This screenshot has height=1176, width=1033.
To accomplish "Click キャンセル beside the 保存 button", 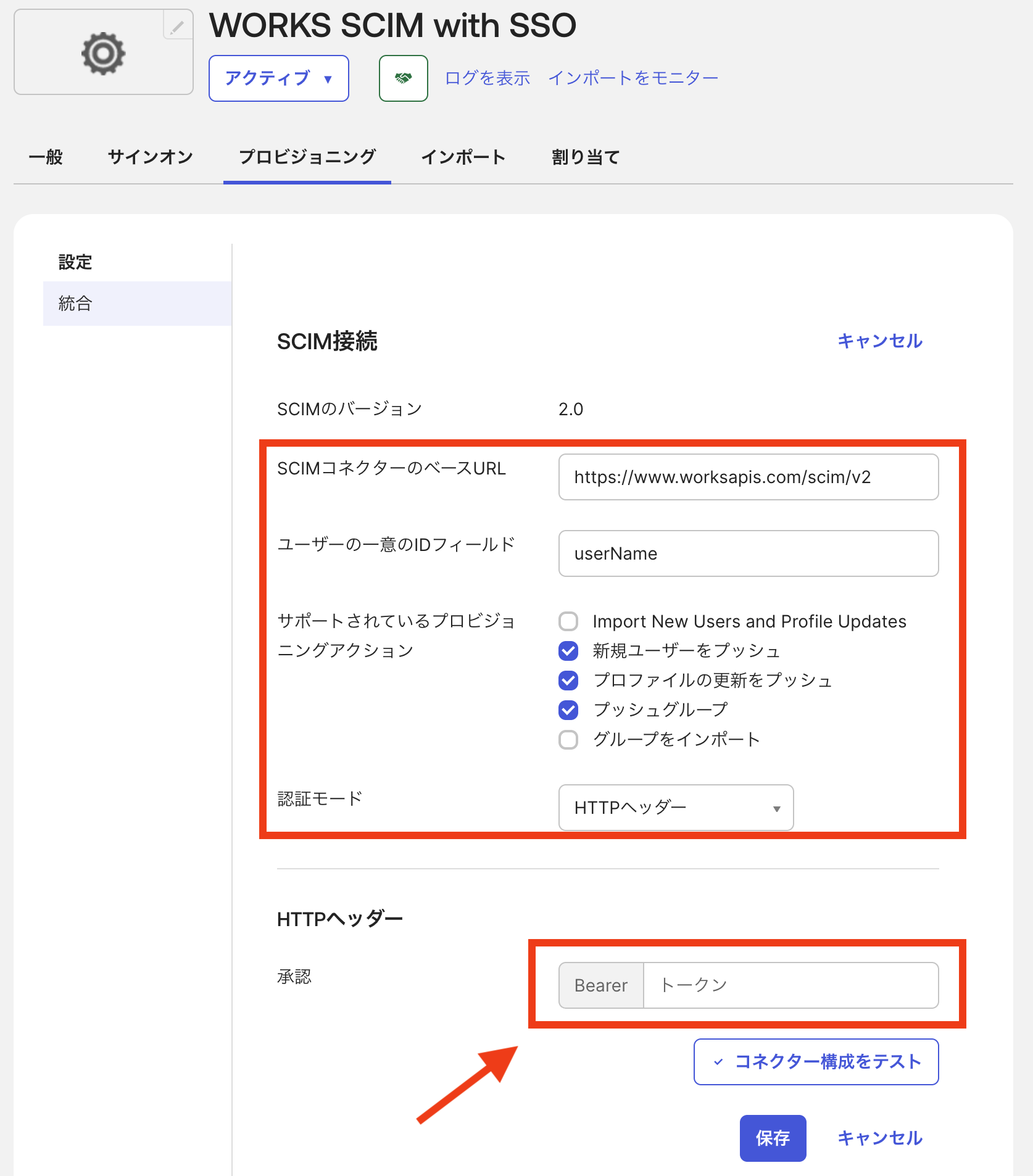I will pos(880,1138).
